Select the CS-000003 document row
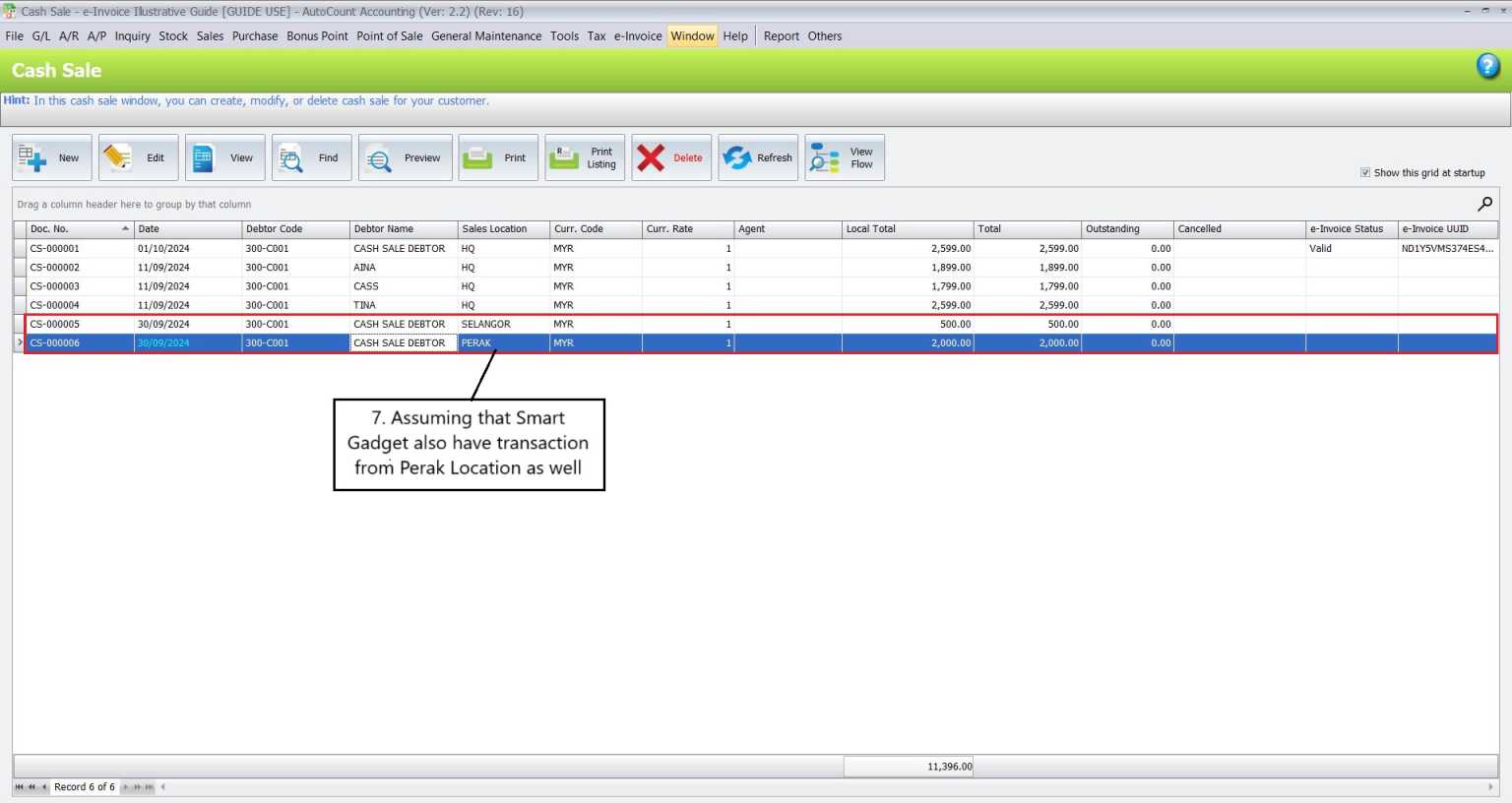The image size is (1512, 803). 758,286
